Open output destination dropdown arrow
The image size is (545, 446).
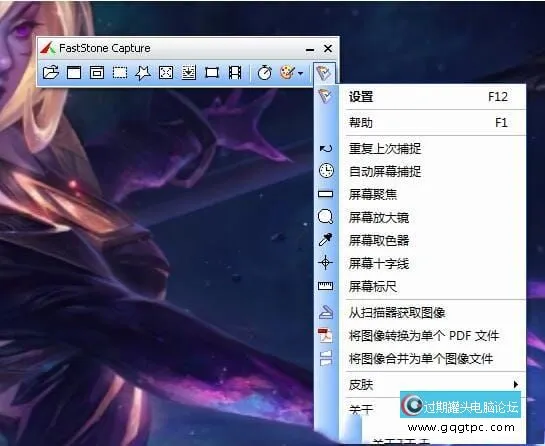tap(301, 73)
